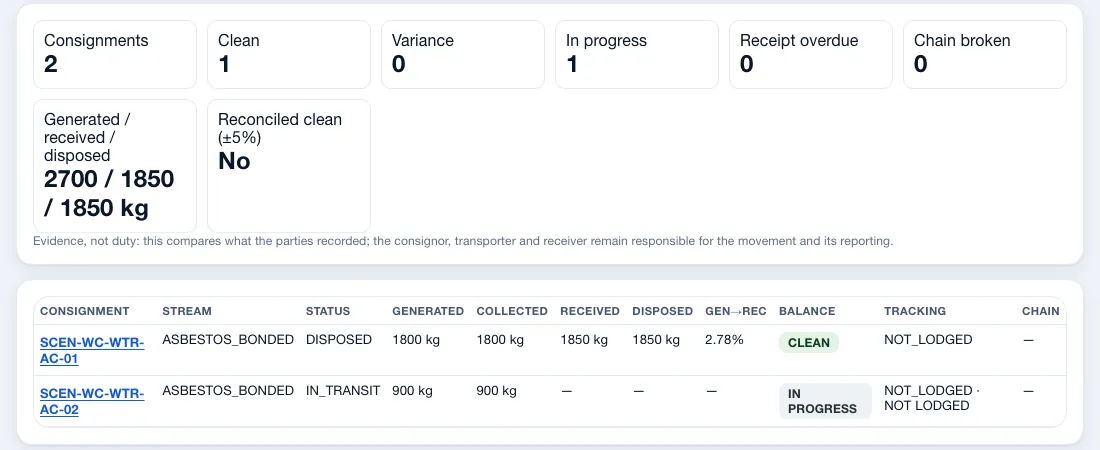Click NOT_LODGED tracking in AC-01 row
The image size is (1100, 450).
pyautogui.click(x=928, y=340)
